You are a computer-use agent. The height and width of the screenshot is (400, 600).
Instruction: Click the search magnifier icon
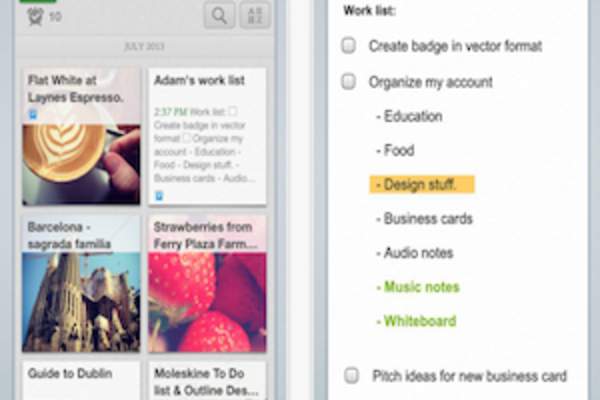point(219,15)
